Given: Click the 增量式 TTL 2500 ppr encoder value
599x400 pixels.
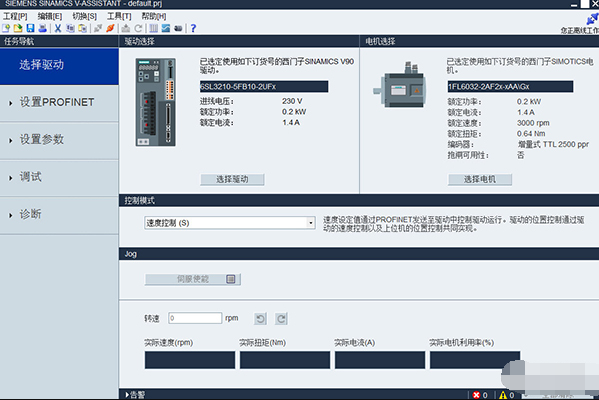Looking at the screenshot, I should pyautogui.click(x=553, y=144).
